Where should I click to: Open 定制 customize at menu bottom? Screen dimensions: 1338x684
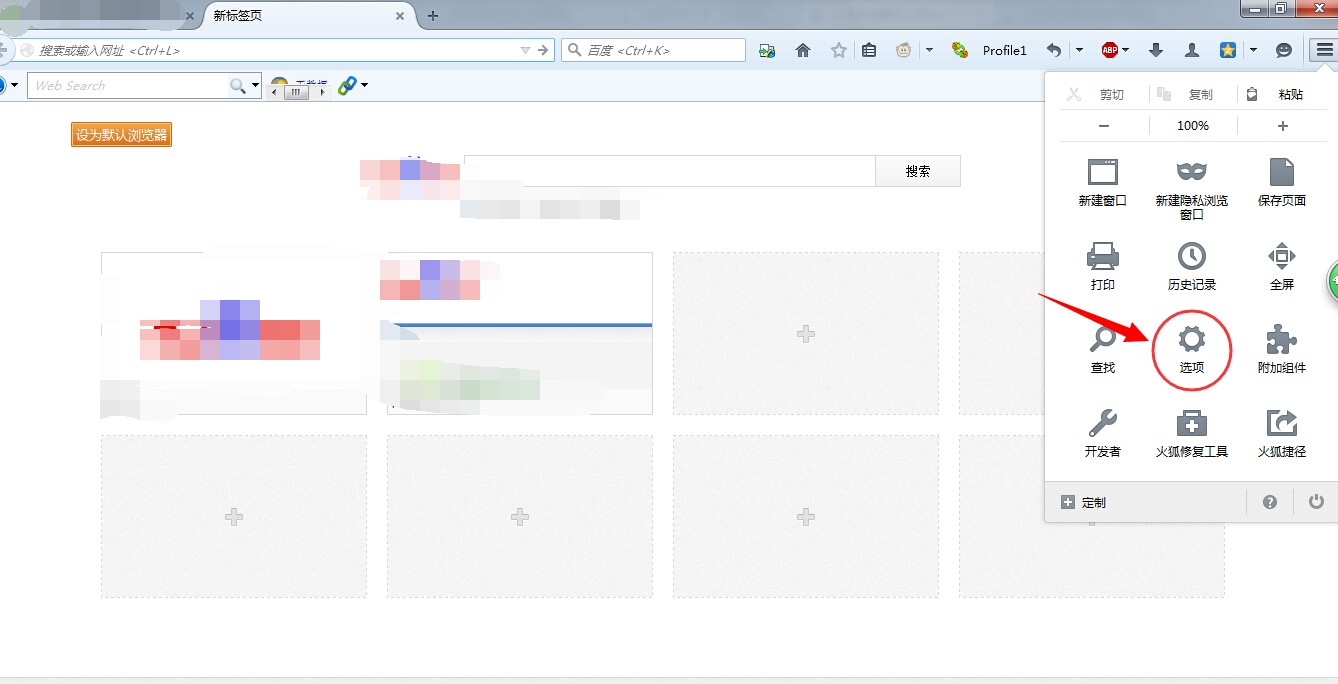pos(1084,502)
